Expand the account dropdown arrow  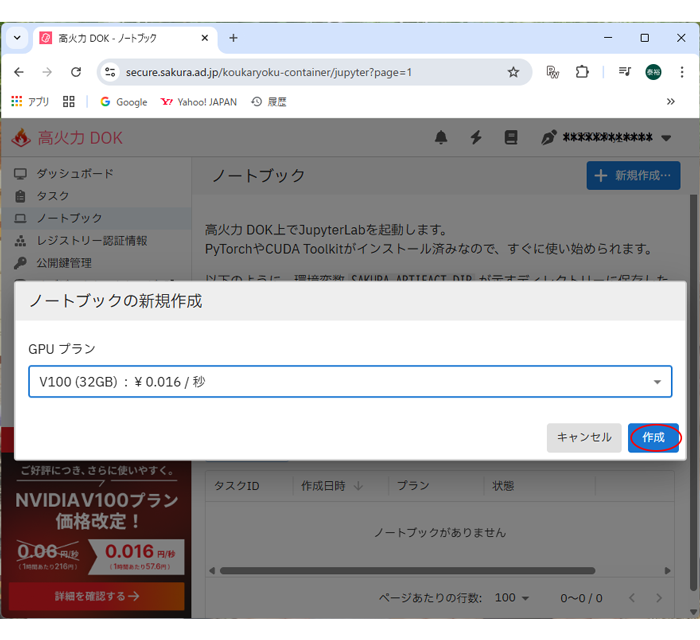tap(667, 138)
